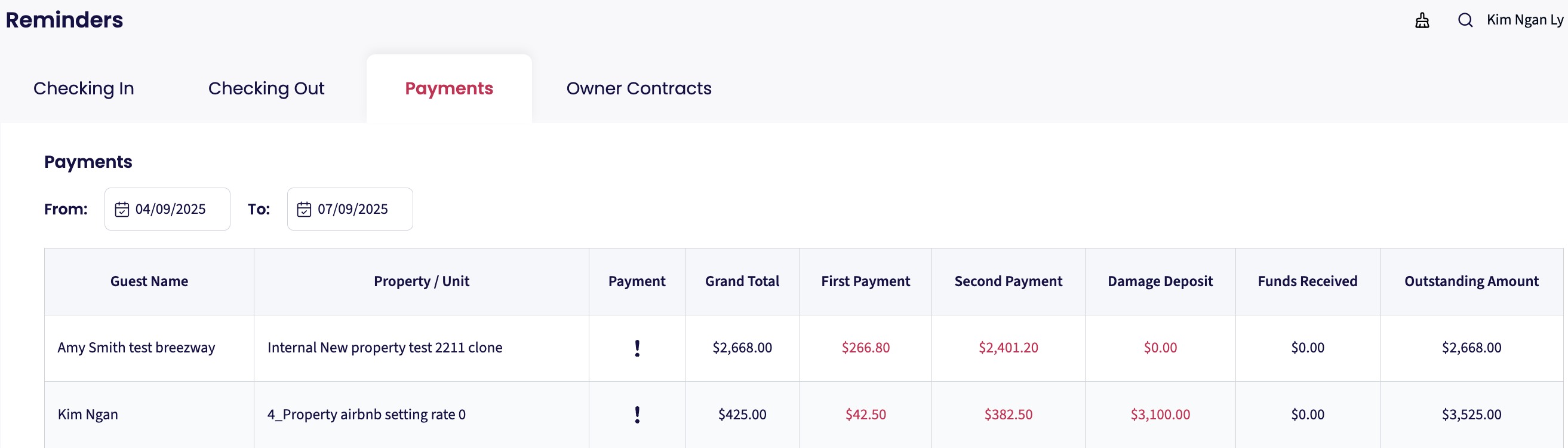This screenshot has width=1568, height=448.
Task: Open search with the magnifier icon
Action: [x=1465, y=21]
